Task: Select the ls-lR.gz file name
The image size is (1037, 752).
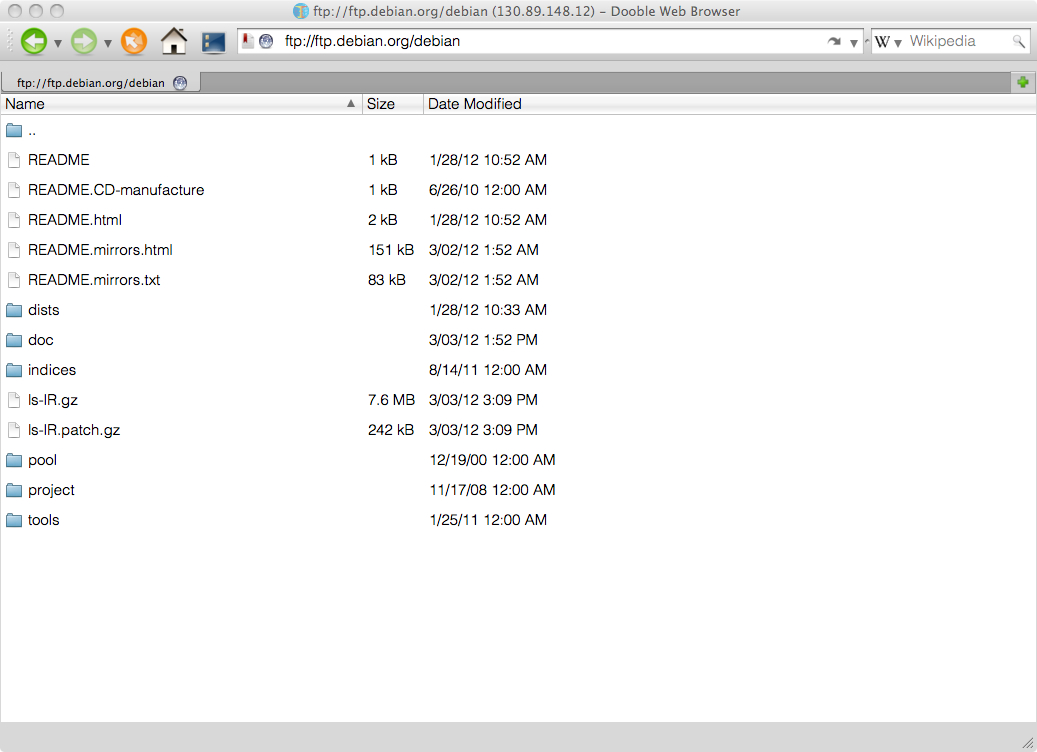Action: (53, 400)
